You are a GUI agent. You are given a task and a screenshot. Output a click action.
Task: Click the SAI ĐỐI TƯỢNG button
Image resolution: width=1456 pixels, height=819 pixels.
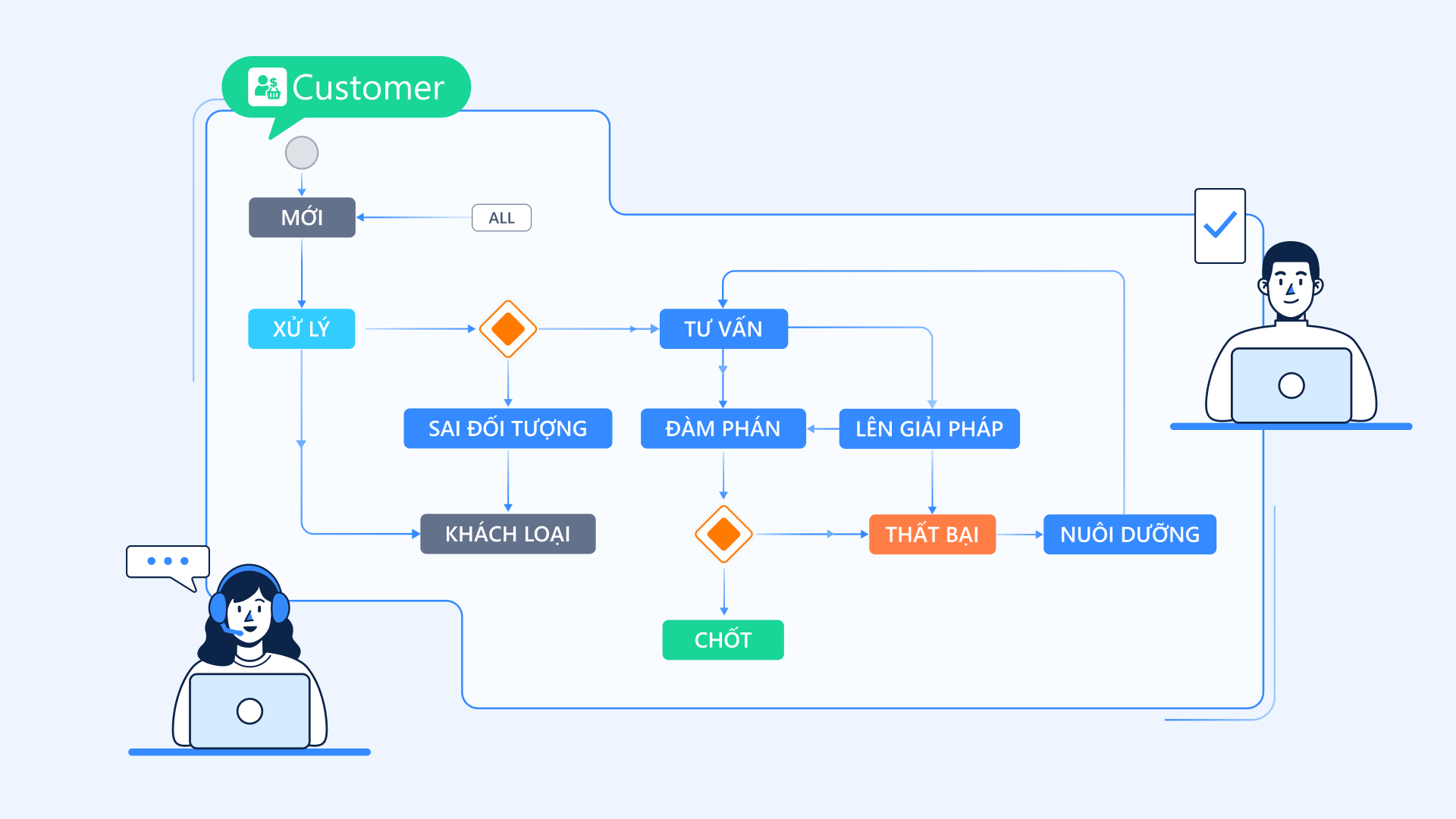(507, 428)
